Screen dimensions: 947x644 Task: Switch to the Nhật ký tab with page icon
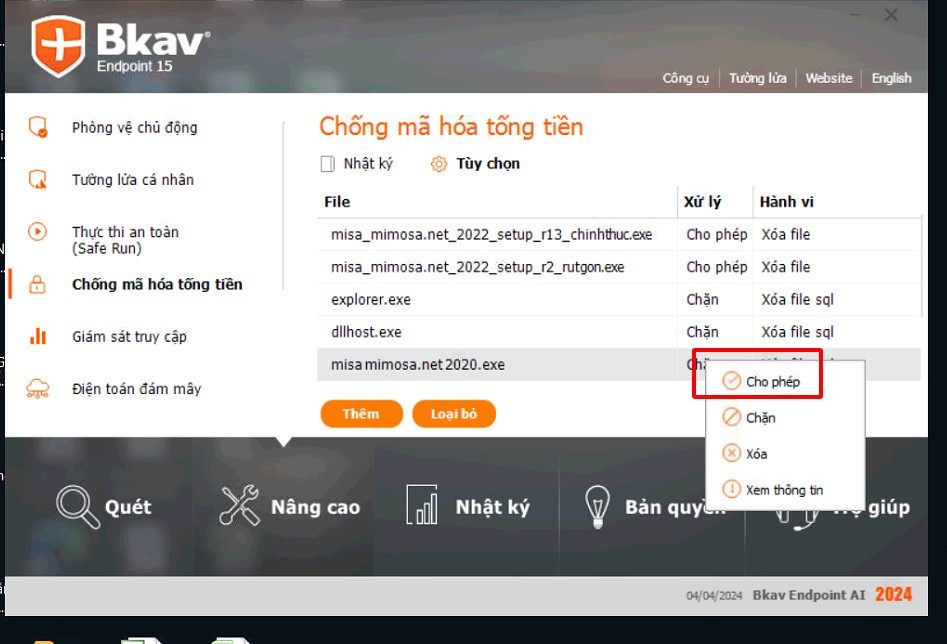click(x=357, y=164)
